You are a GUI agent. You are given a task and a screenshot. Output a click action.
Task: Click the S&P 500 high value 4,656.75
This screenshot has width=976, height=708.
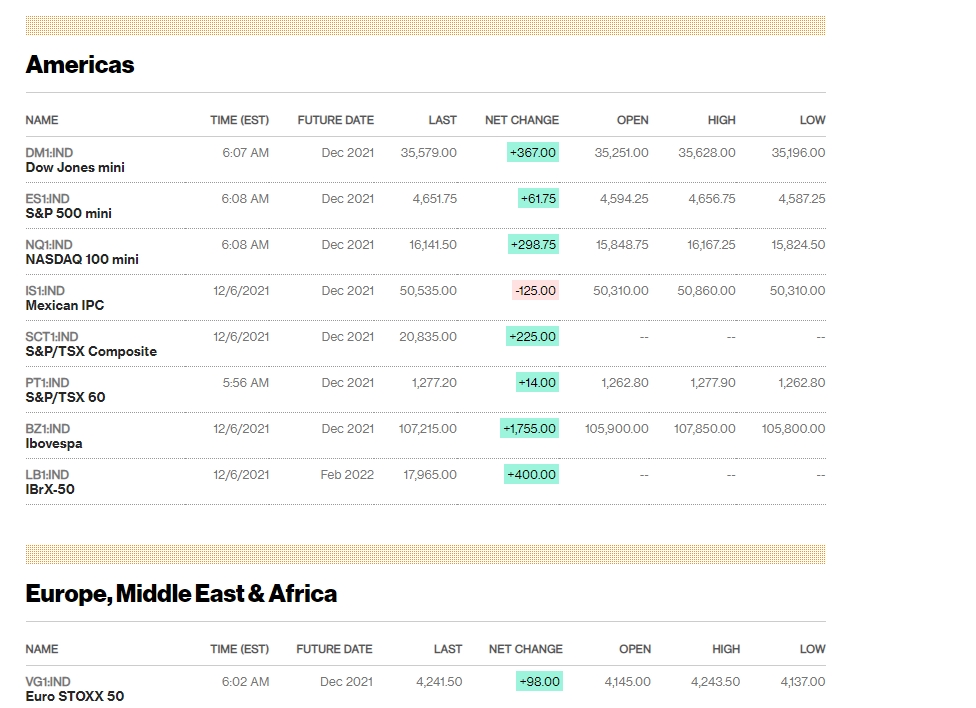712,199
